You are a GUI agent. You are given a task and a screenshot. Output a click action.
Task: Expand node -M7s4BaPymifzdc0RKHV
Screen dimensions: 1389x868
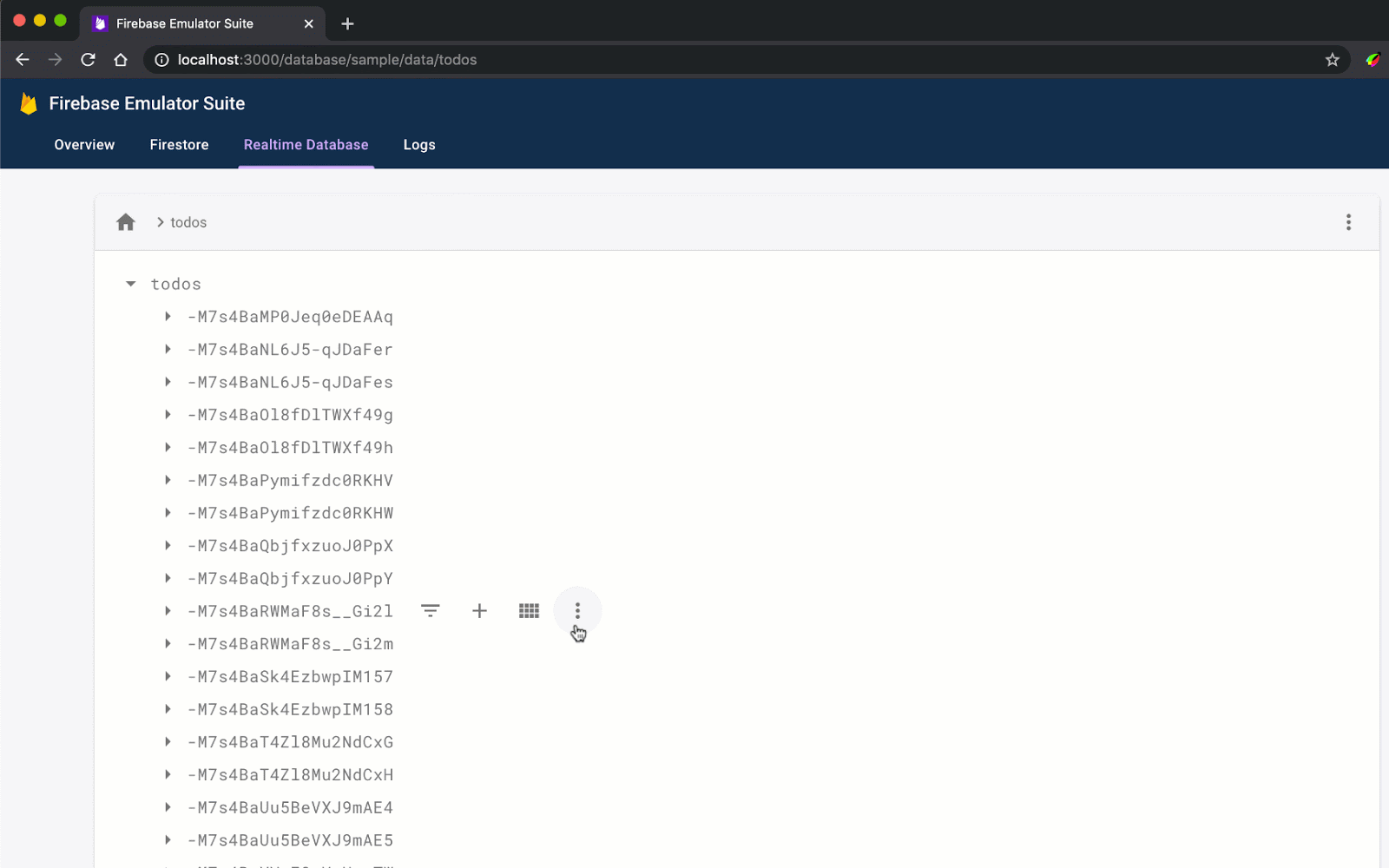168,480
